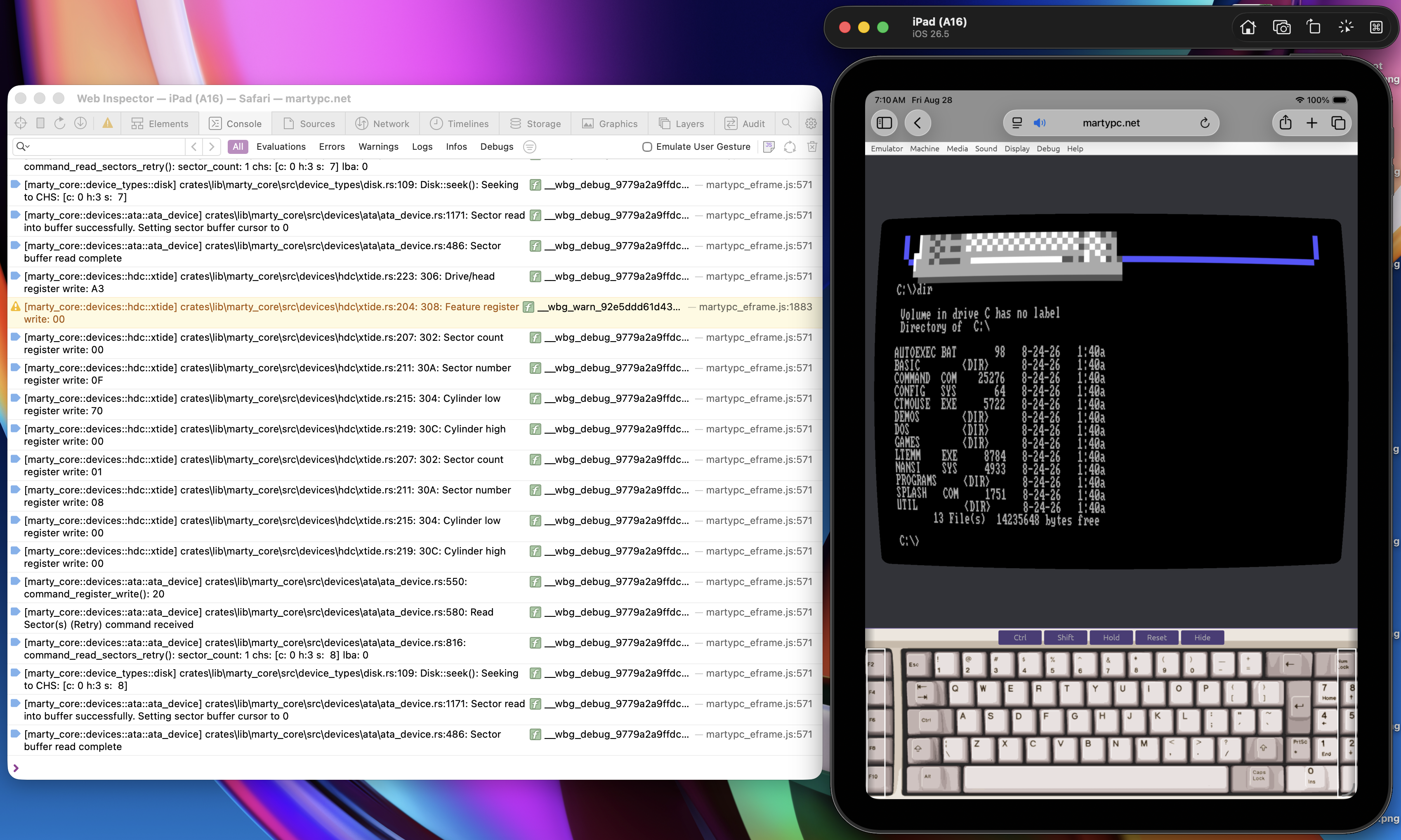Hide the on-screen keyboard with Hide button
The height and width of the screenshot is (840, 1401).
coord(1202,637)
